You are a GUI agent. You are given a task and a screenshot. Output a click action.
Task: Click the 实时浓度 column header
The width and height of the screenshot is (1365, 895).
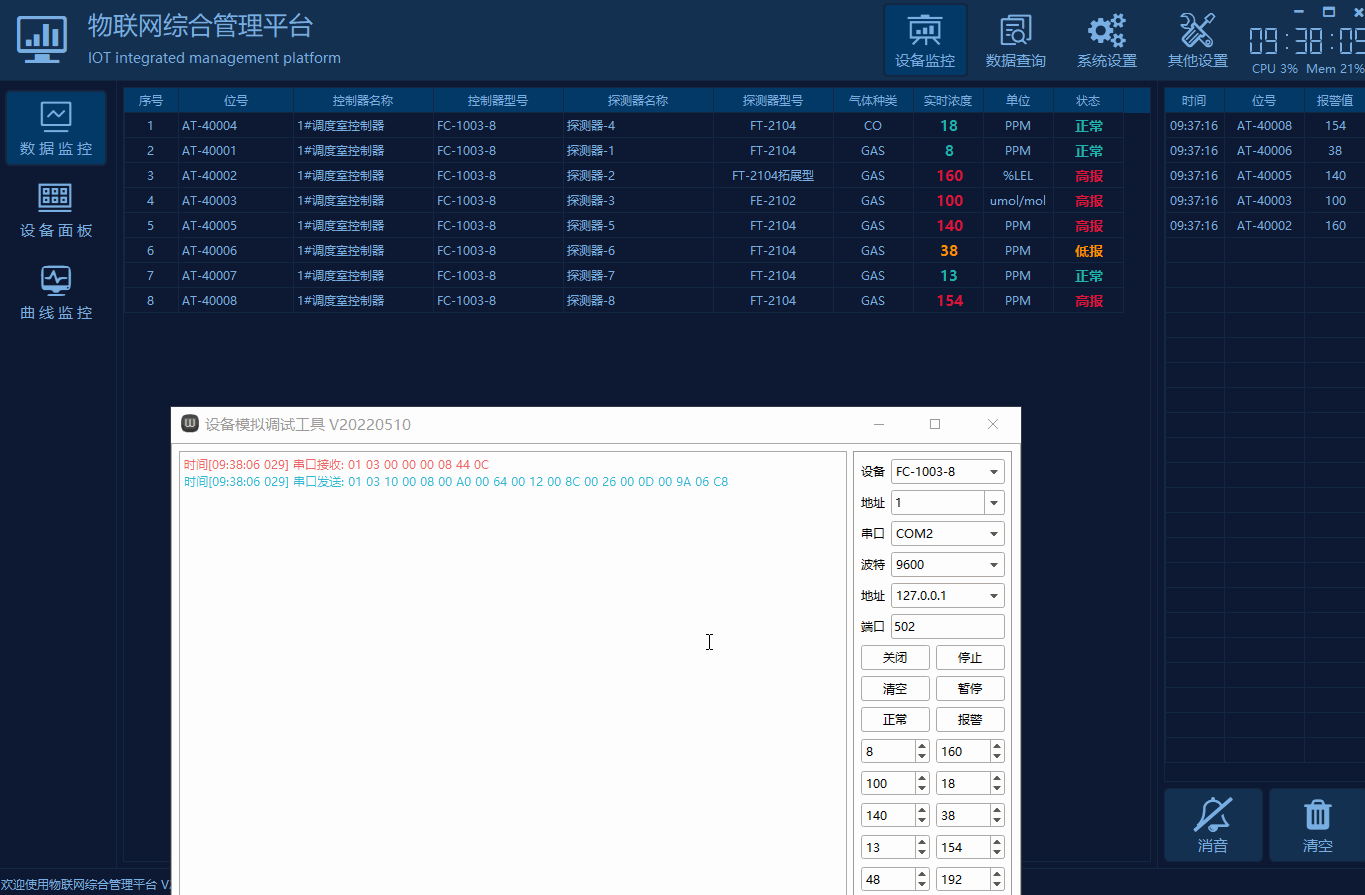click(x=948, y=101)
